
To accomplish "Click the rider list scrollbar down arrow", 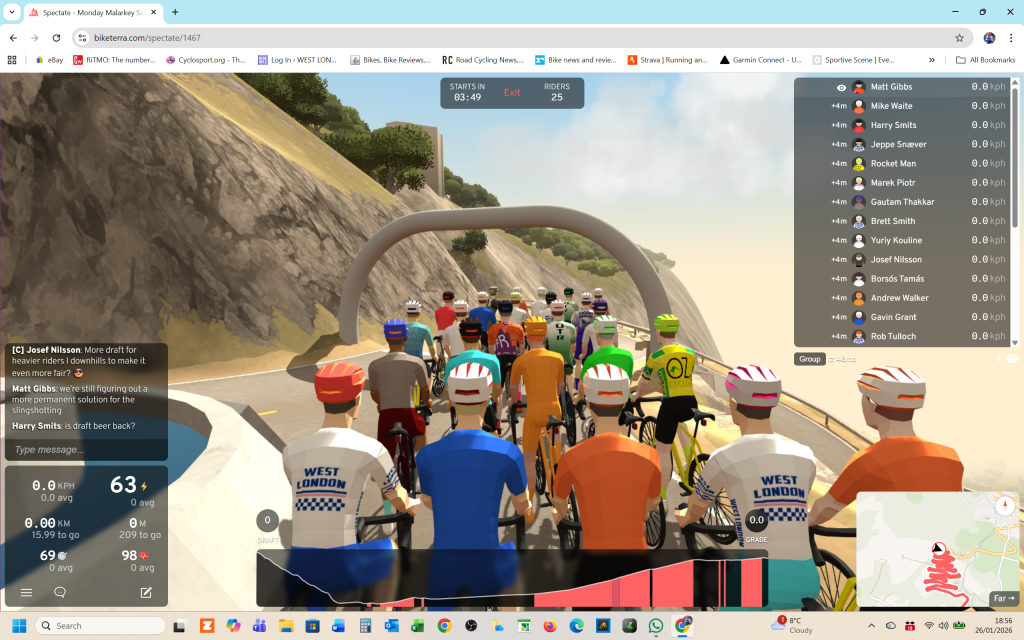I will tap(1013, 341).
